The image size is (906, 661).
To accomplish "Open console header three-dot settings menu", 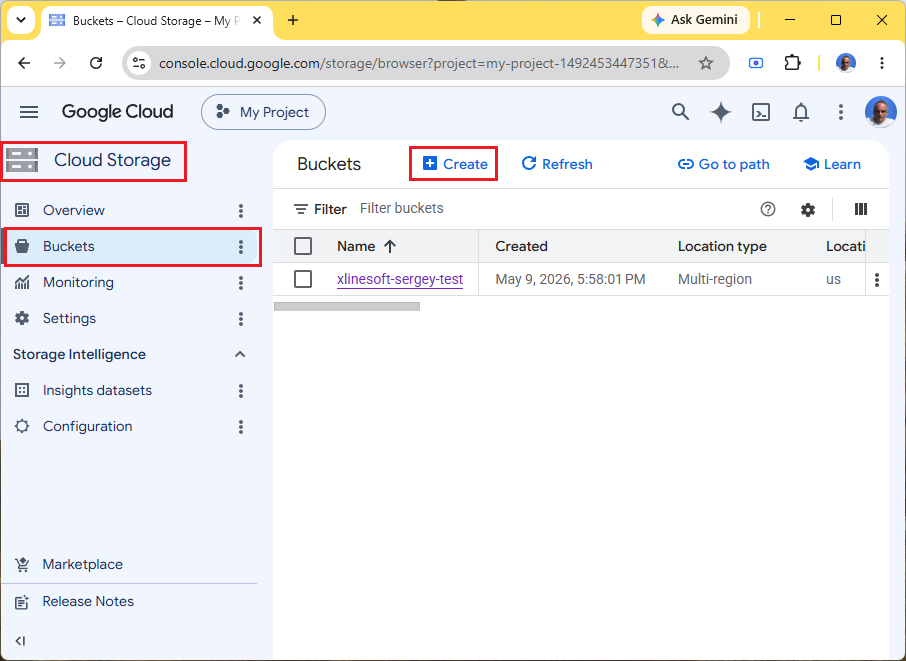I will click(841, 112).
